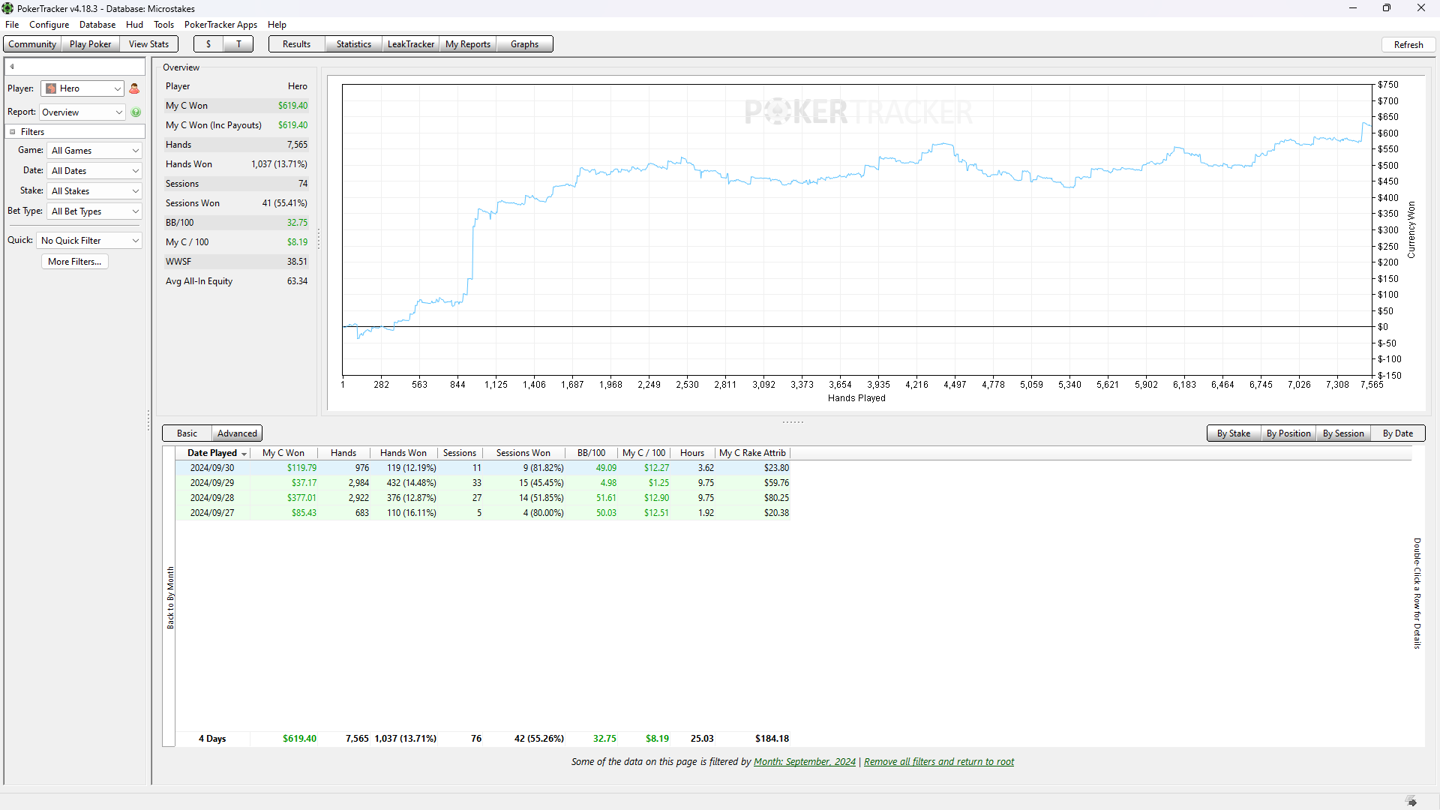Image resolution: width=1440 pixels, height=810 pixels.
Task: Click the status bar import icon
Action: [1411, 801]
